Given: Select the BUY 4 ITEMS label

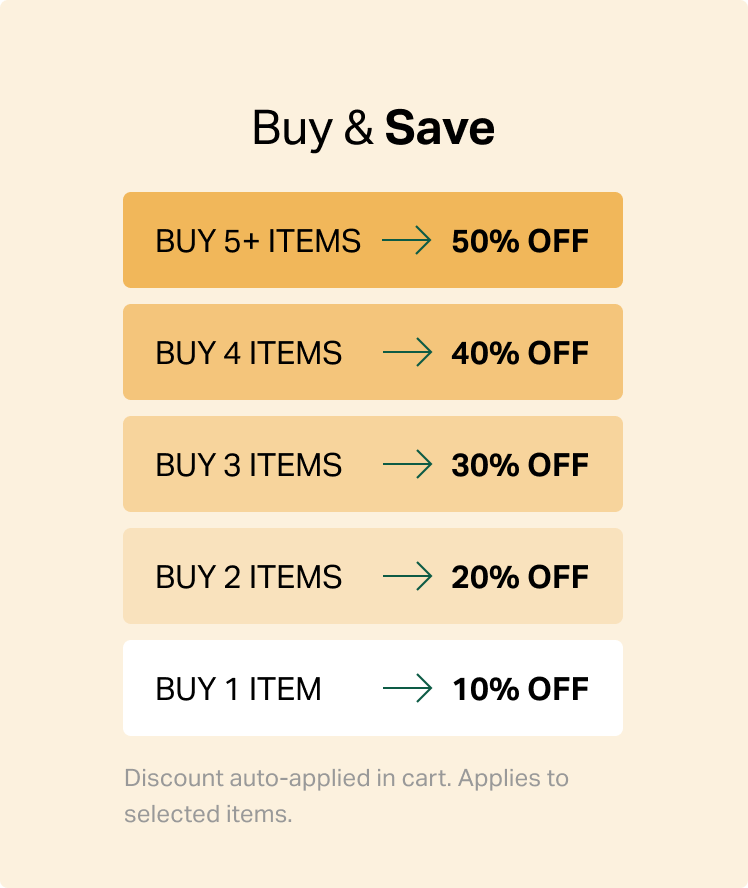Looking at the screenshot, I should tap(249, 353).
